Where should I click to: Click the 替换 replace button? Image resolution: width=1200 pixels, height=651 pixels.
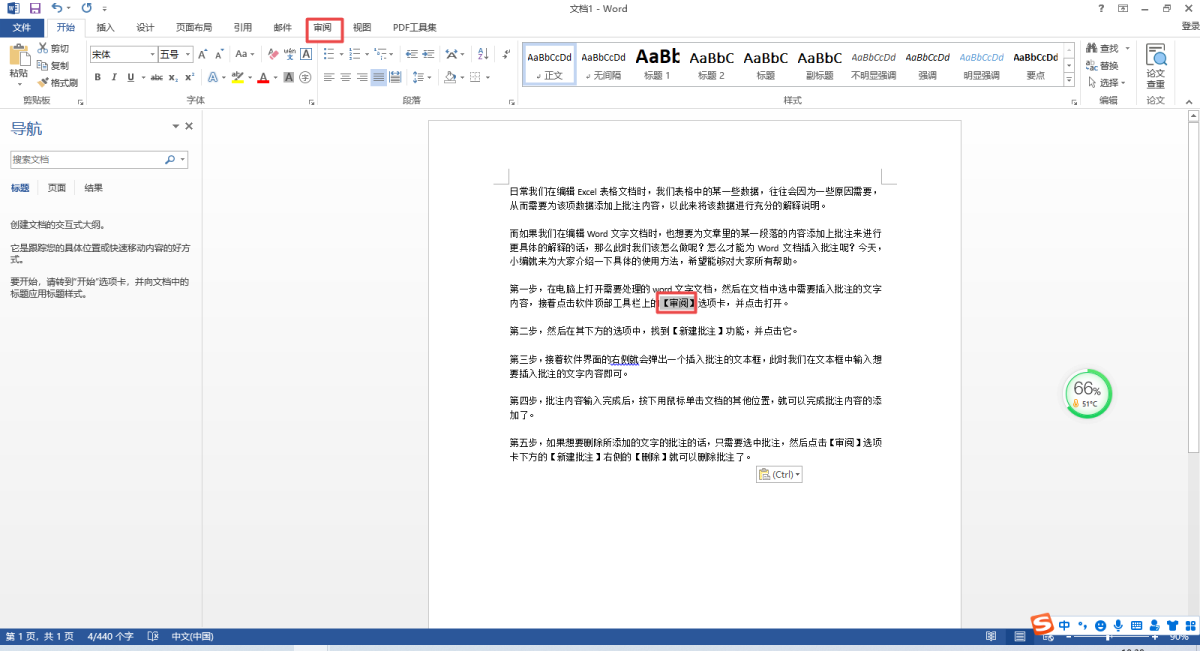pyautogui.click(x=1103, y=66)
